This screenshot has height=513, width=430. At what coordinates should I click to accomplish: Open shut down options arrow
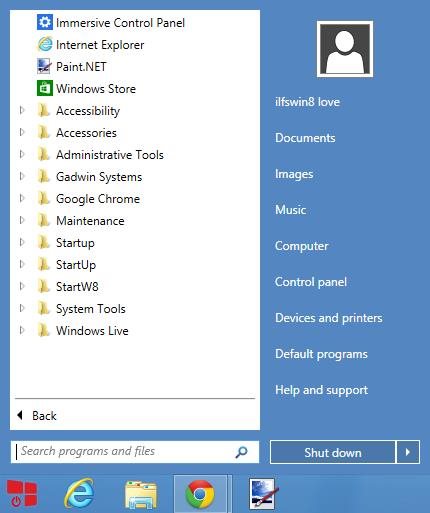point(408,452)
